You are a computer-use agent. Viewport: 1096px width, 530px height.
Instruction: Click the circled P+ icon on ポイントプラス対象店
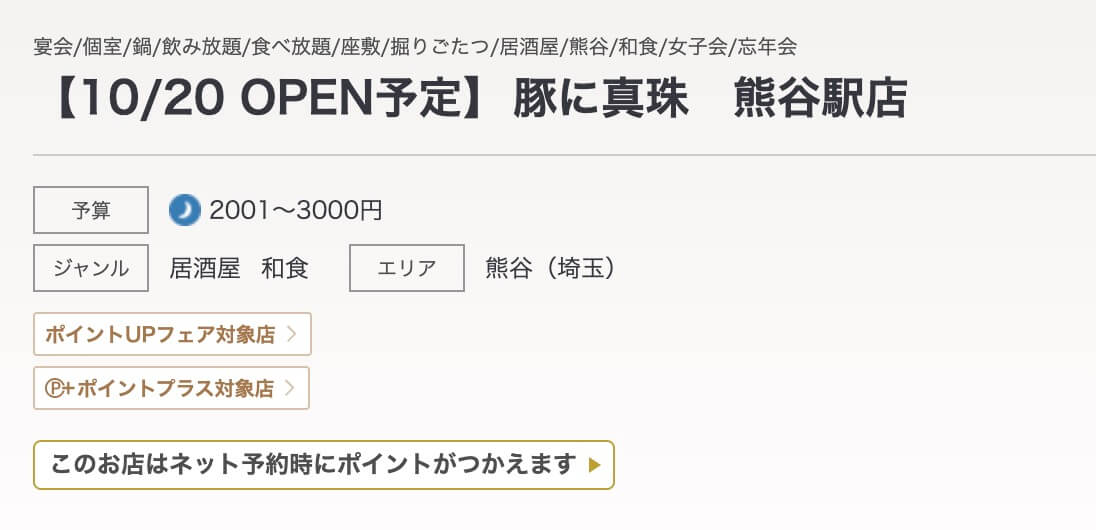pos(55,389)
